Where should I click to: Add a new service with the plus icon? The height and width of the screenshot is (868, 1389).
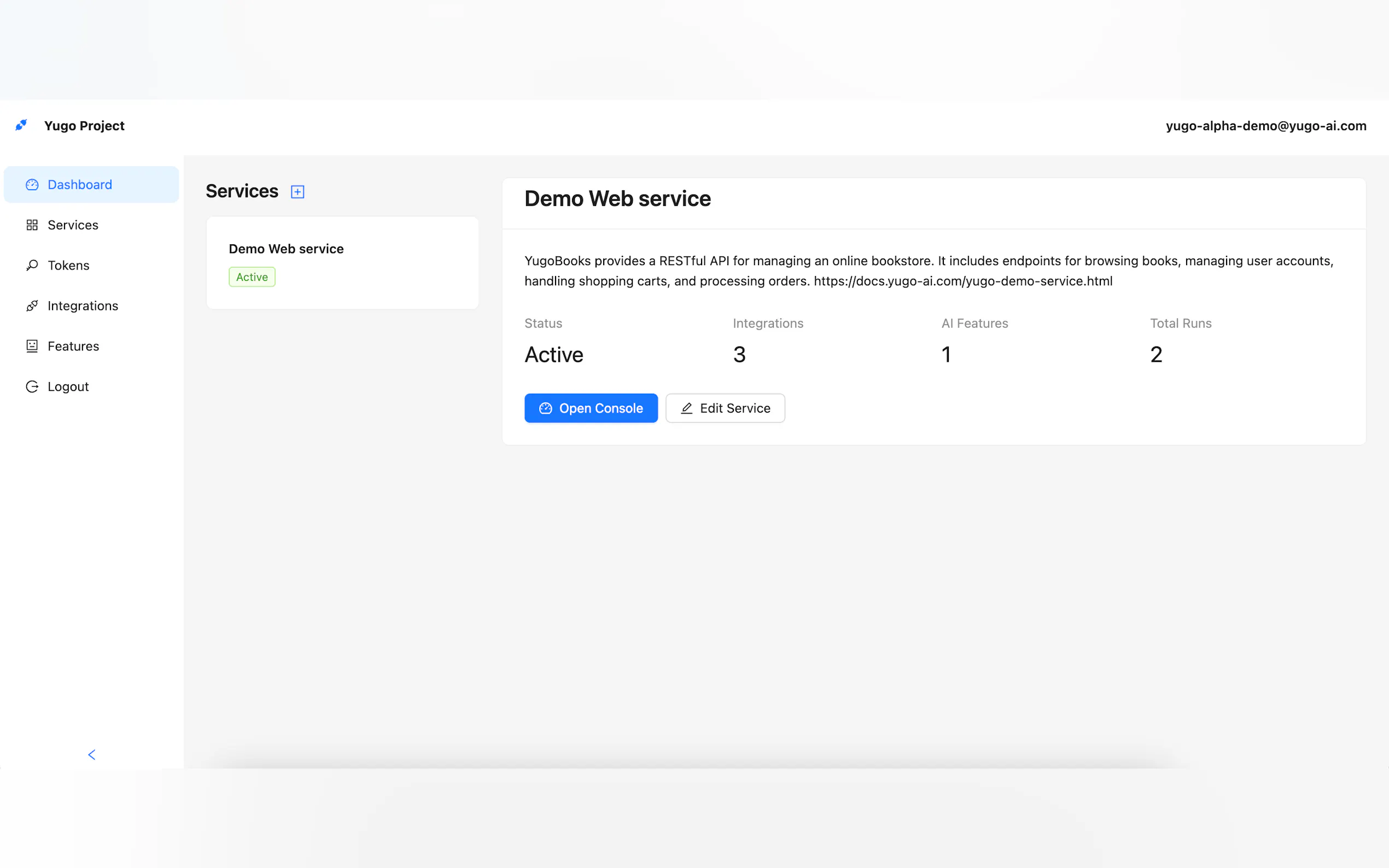[297, 192]
